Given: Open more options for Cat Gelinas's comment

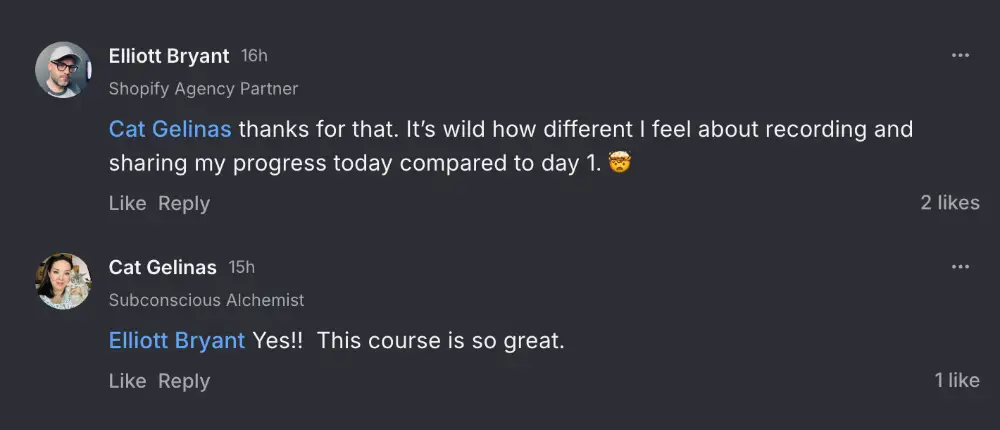Looking at the screenshot, I should [960, 267].
